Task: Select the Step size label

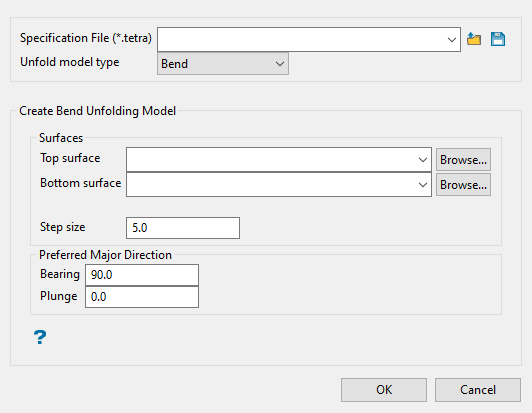Action: (62, 227)
